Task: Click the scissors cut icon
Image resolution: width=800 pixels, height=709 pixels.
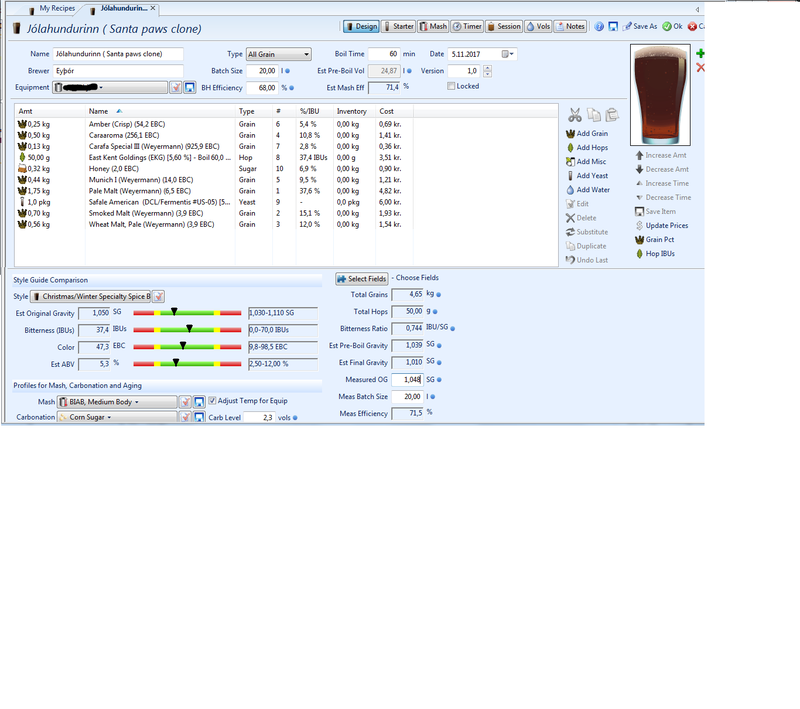Action: (x=575, y=115)
